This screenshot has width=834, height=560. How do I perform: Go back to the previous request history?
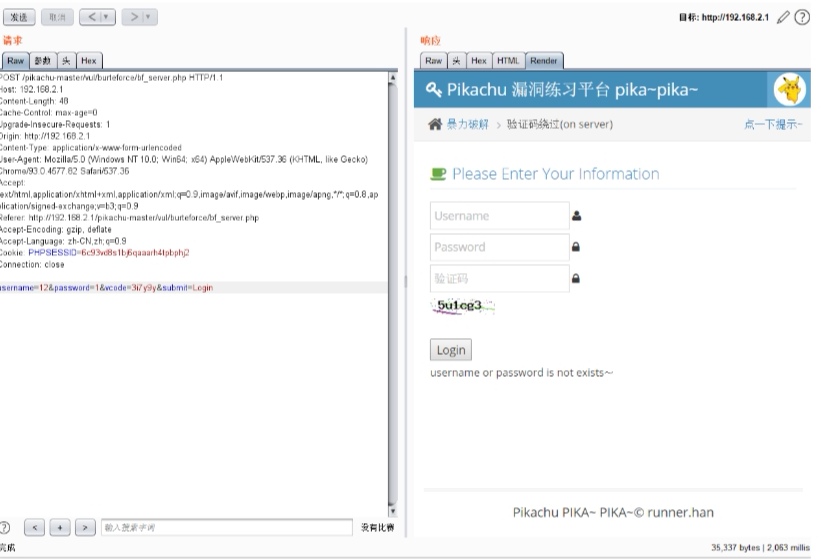click(x=92, y=18)
